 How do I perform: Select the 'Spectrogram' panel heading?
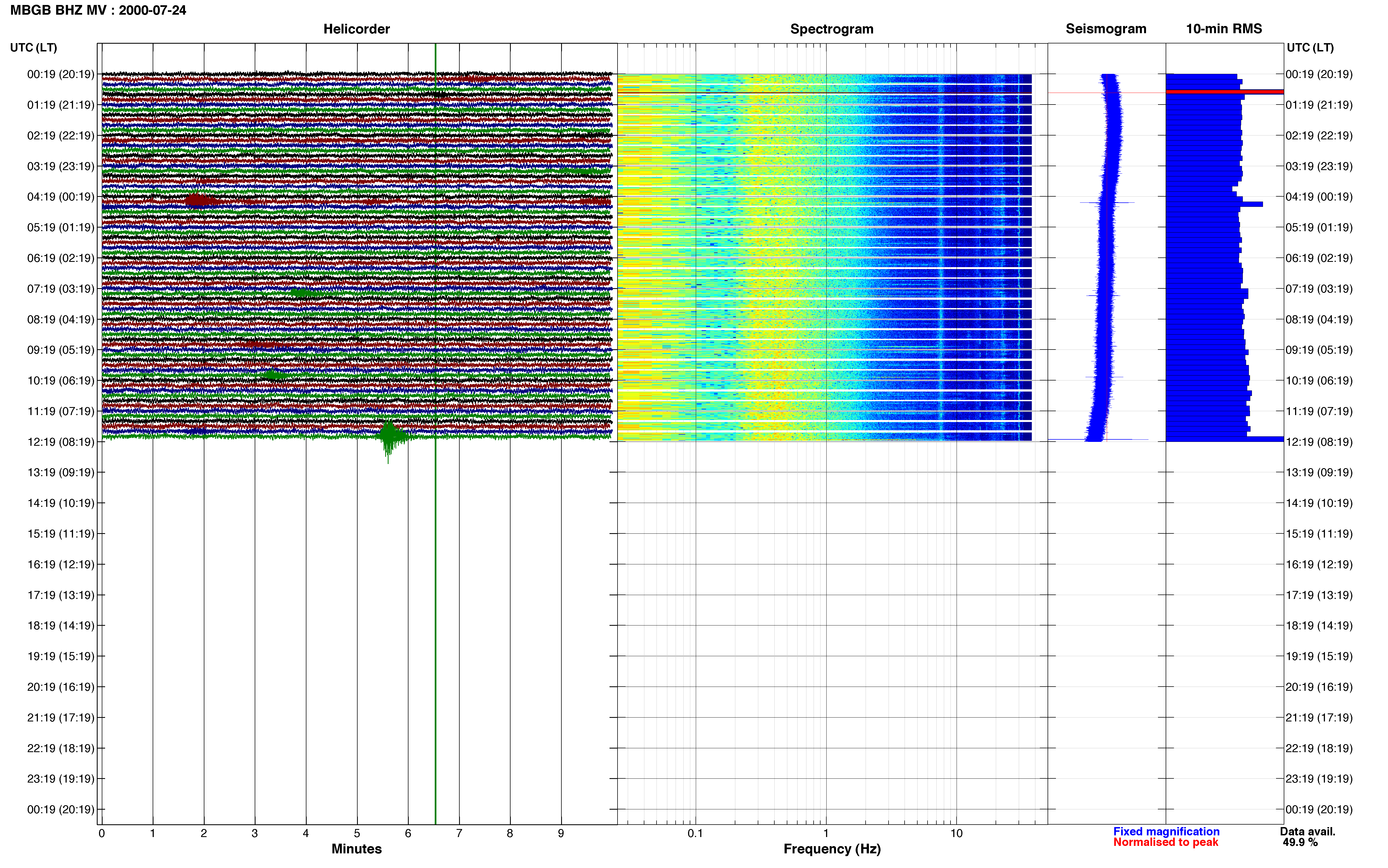[832, 29]
